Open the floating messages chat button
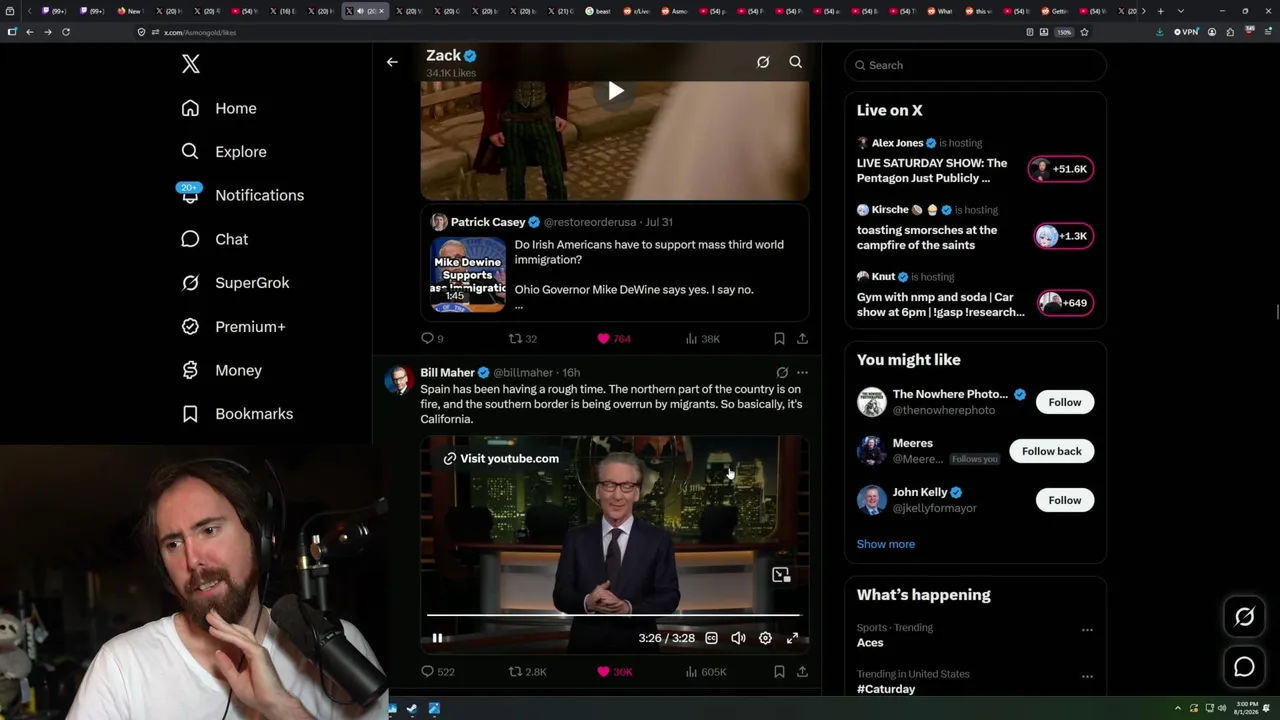1280x720 pixels. (x=1244, y=667)
